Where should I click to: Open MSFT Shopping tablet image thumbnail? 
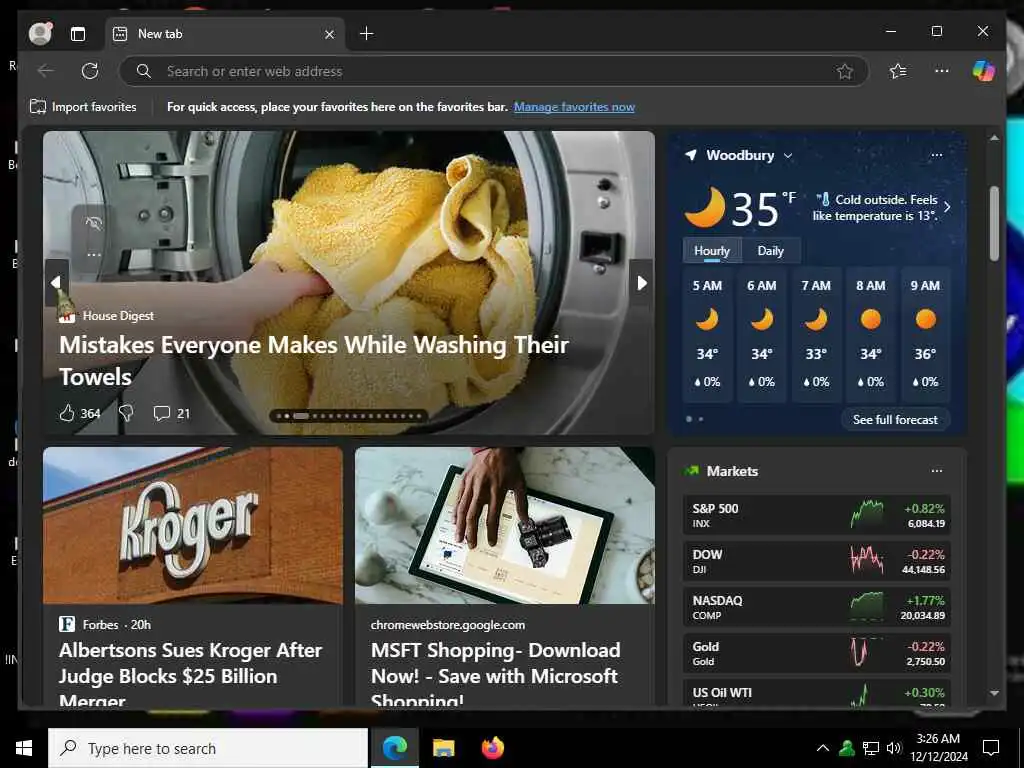504,525
